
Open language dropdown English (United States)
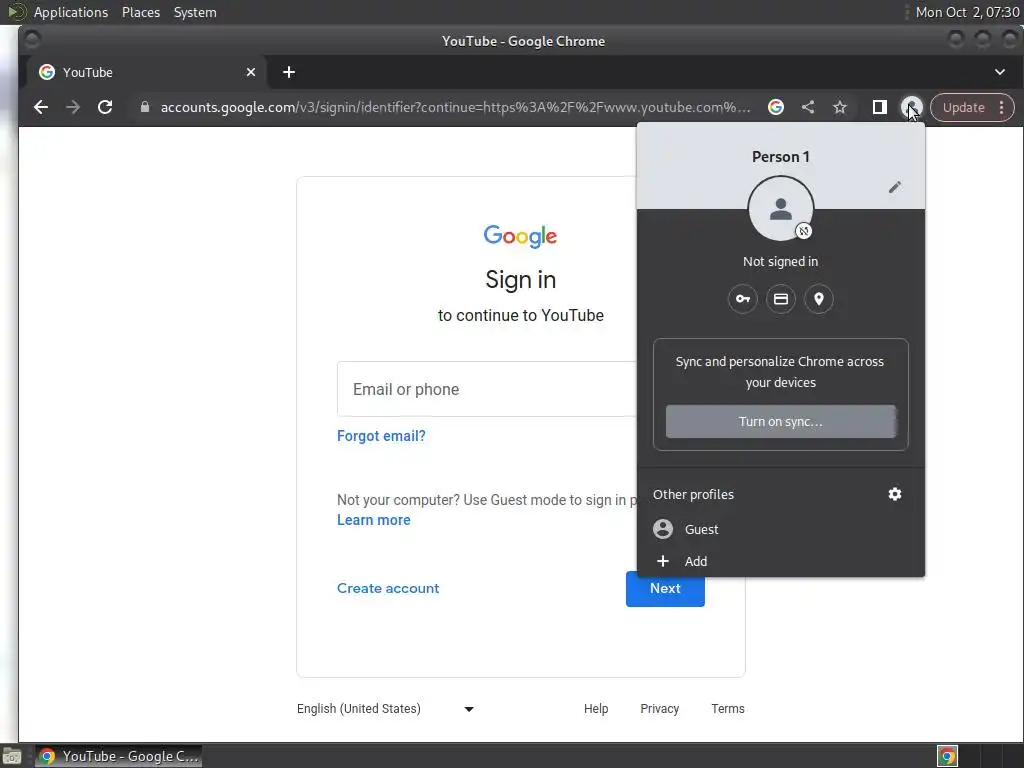385,709
